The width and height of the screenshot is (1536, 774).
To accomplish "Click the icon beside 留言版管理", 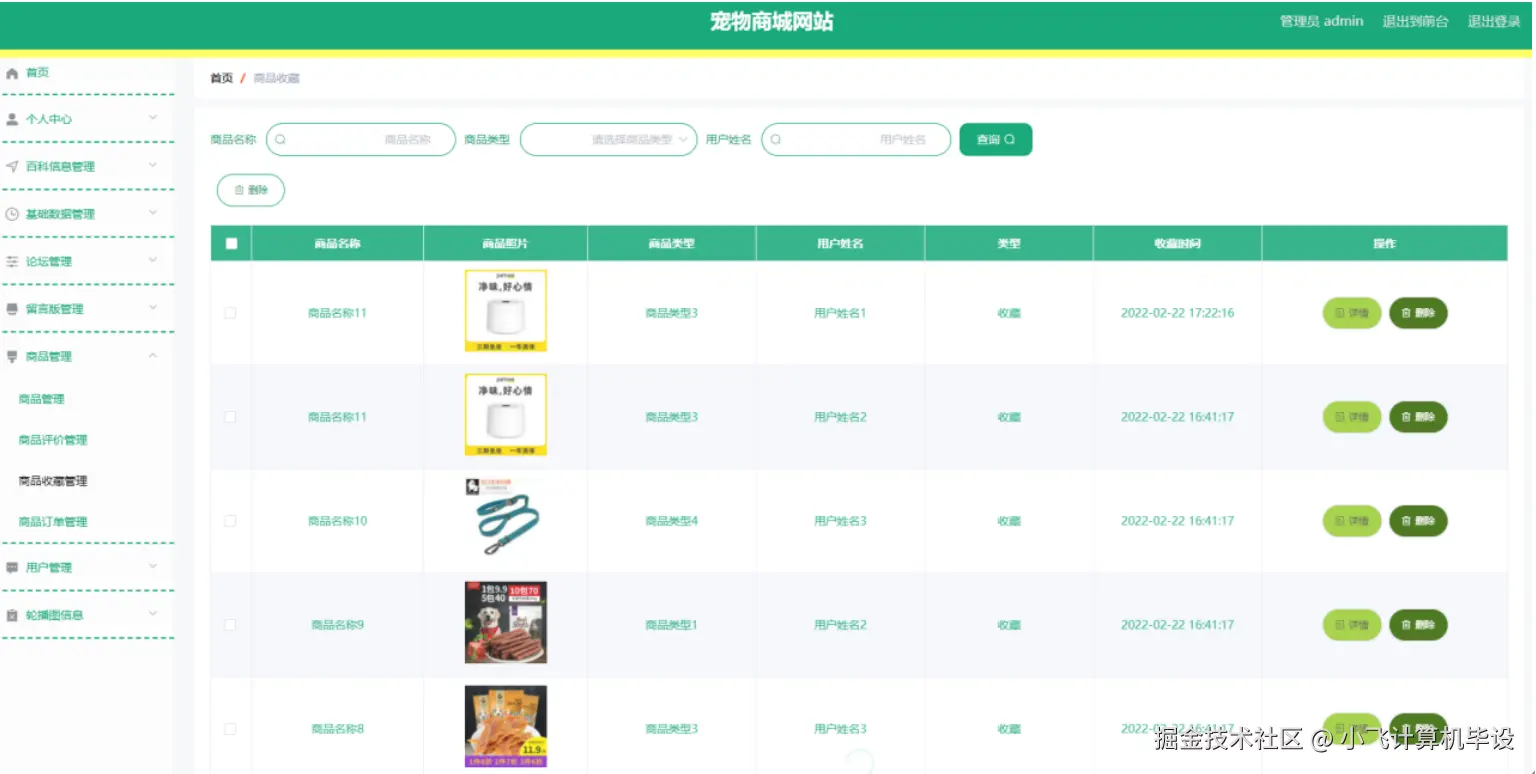I will pos(12,309).
